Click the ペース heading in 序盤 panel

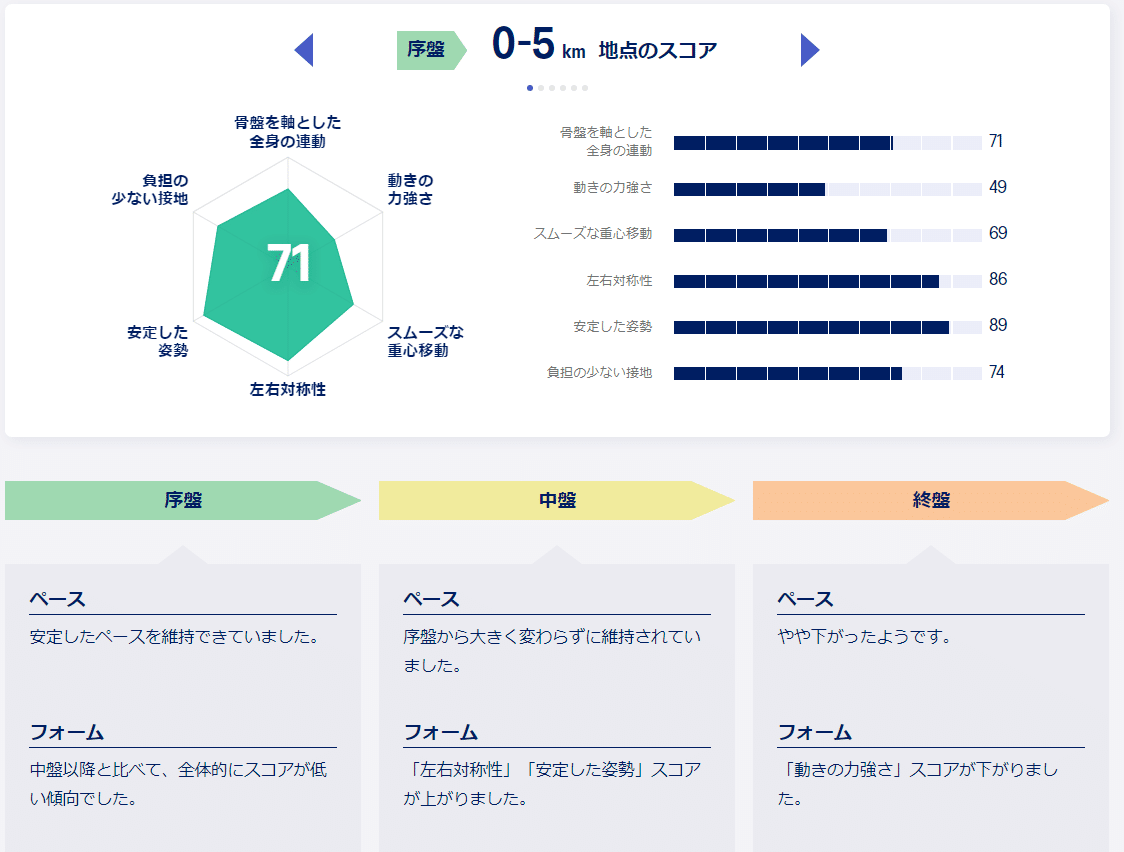(x=57, y=599)
